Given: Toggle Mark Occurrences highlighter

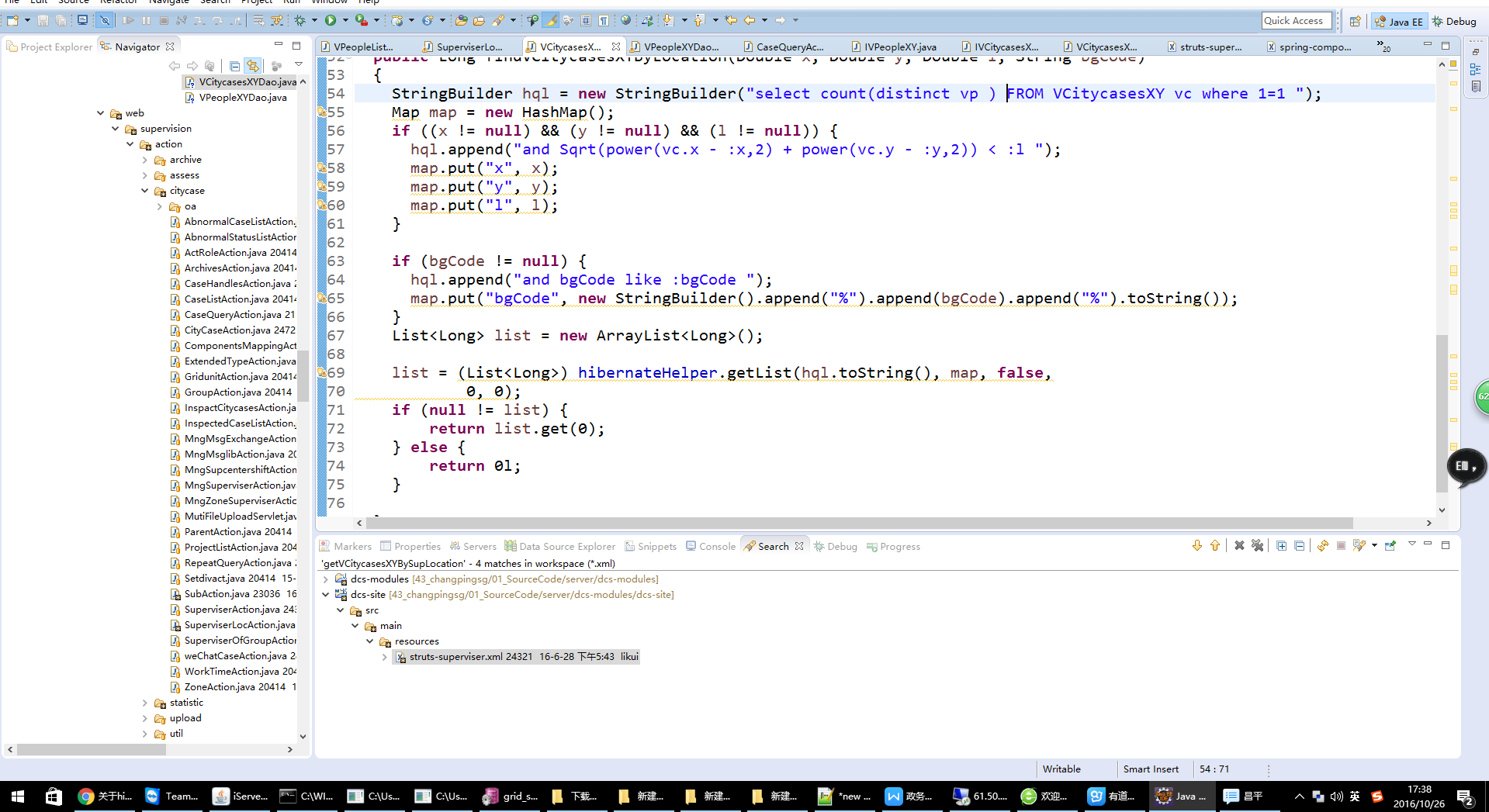Looking at the screenshot, I should point(550,20).
